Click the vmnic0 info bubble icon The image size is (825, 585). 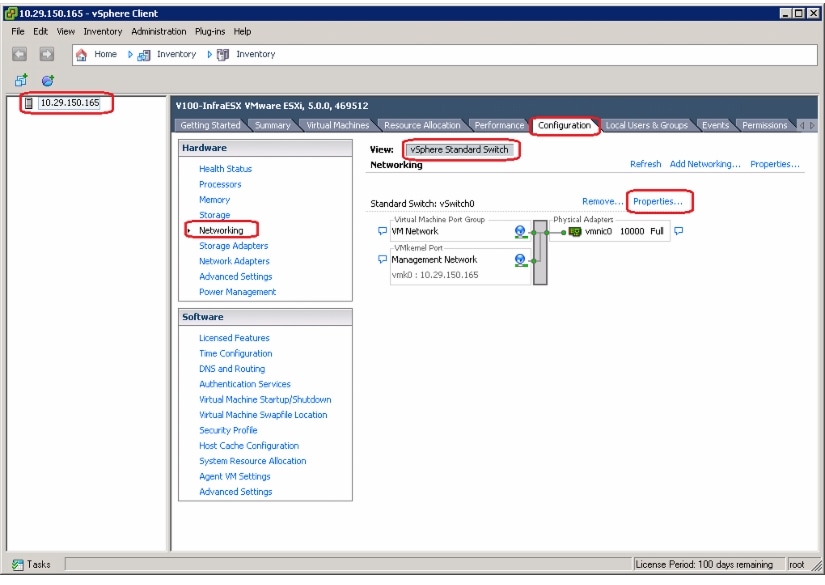[x=679, y=231]
